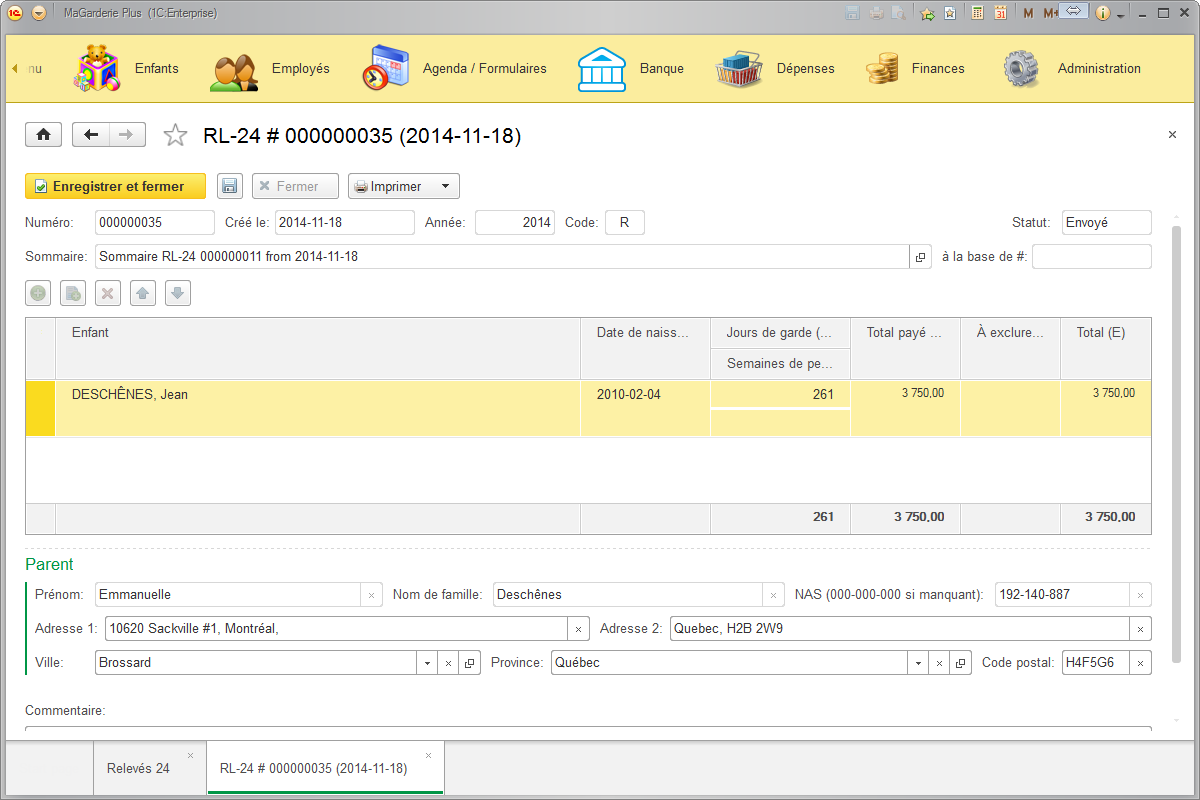The height and width of the screenshot is (800, 1200).
Task: Click the Enregistrer et fermer button
Action: (114, 185)
